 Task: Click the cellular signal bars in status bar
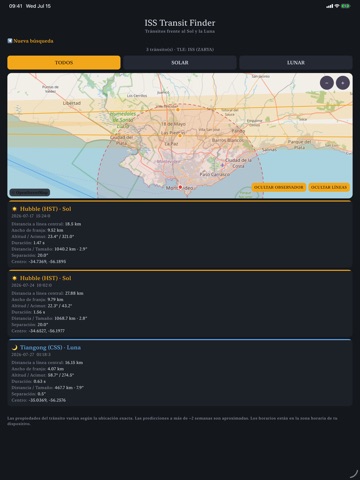(330, 6)
